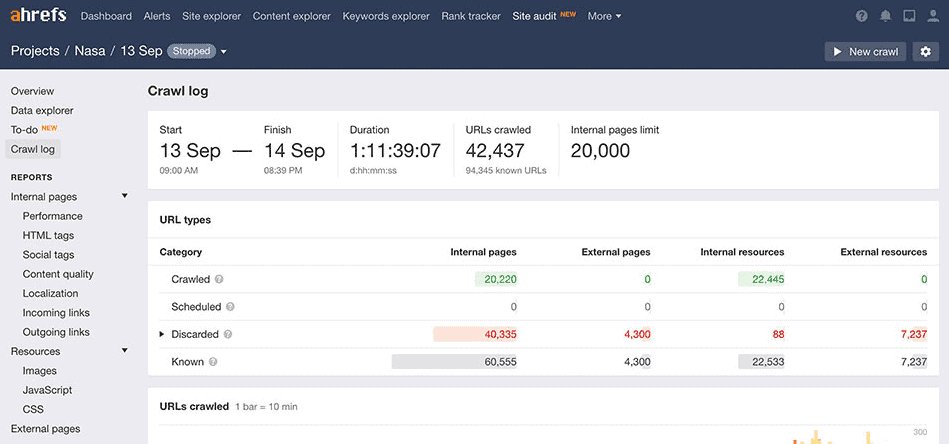Screen dimensions: 949x444
Task: Expand the Discarded row
Action: 162,335
